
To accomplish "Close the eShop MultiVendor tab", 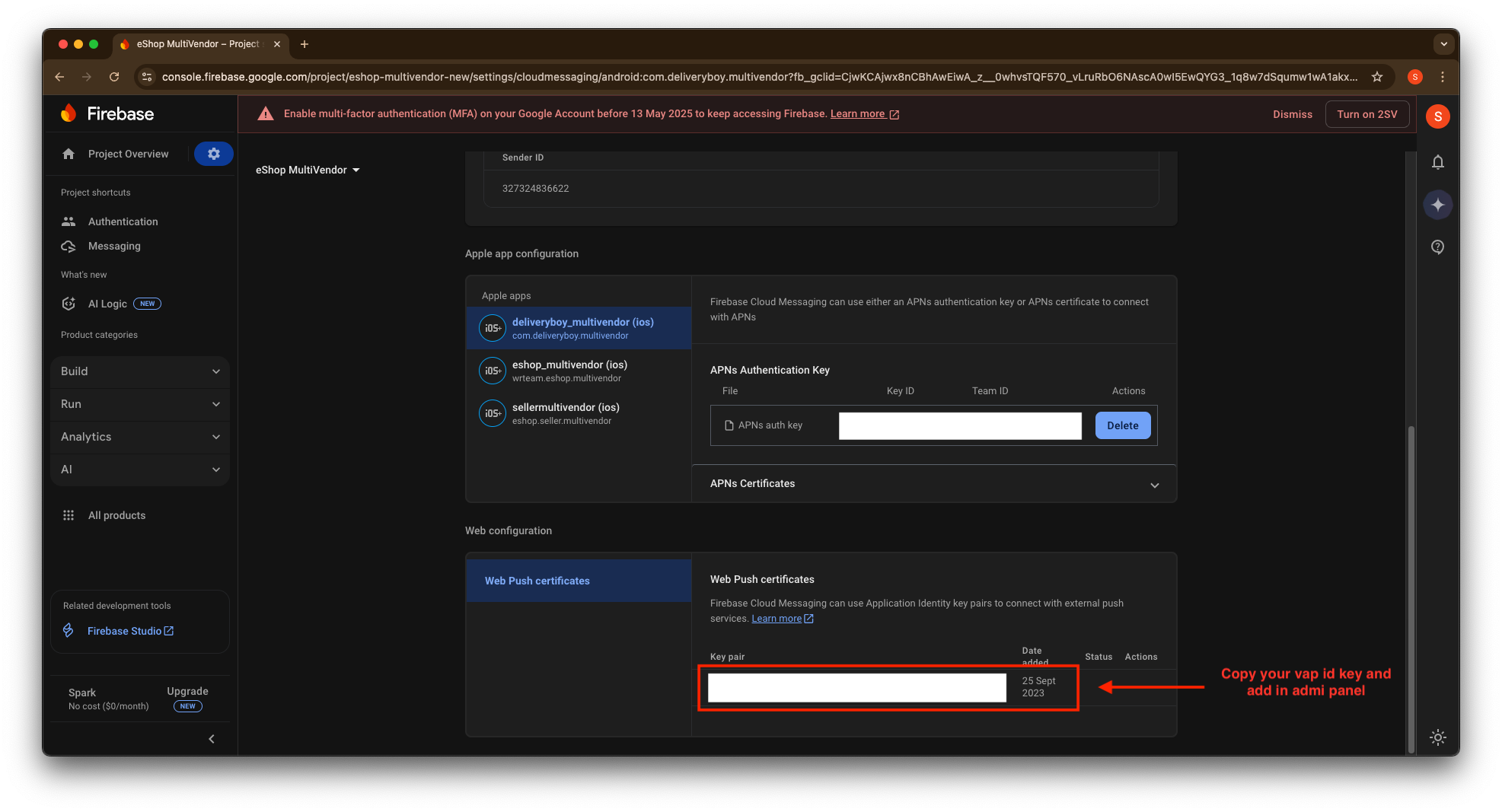I will point(277,44).
